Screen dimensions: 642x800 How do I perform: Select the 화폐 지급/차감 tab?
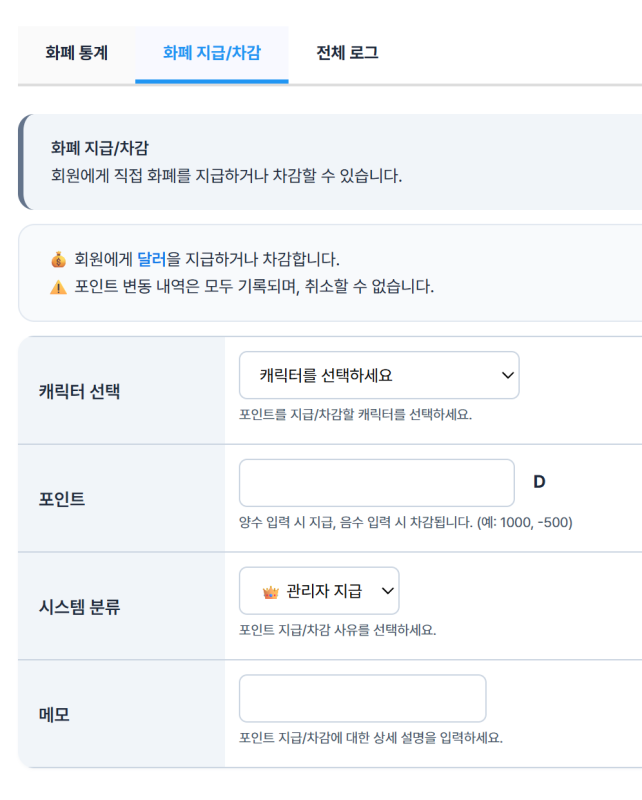point(211,53)
